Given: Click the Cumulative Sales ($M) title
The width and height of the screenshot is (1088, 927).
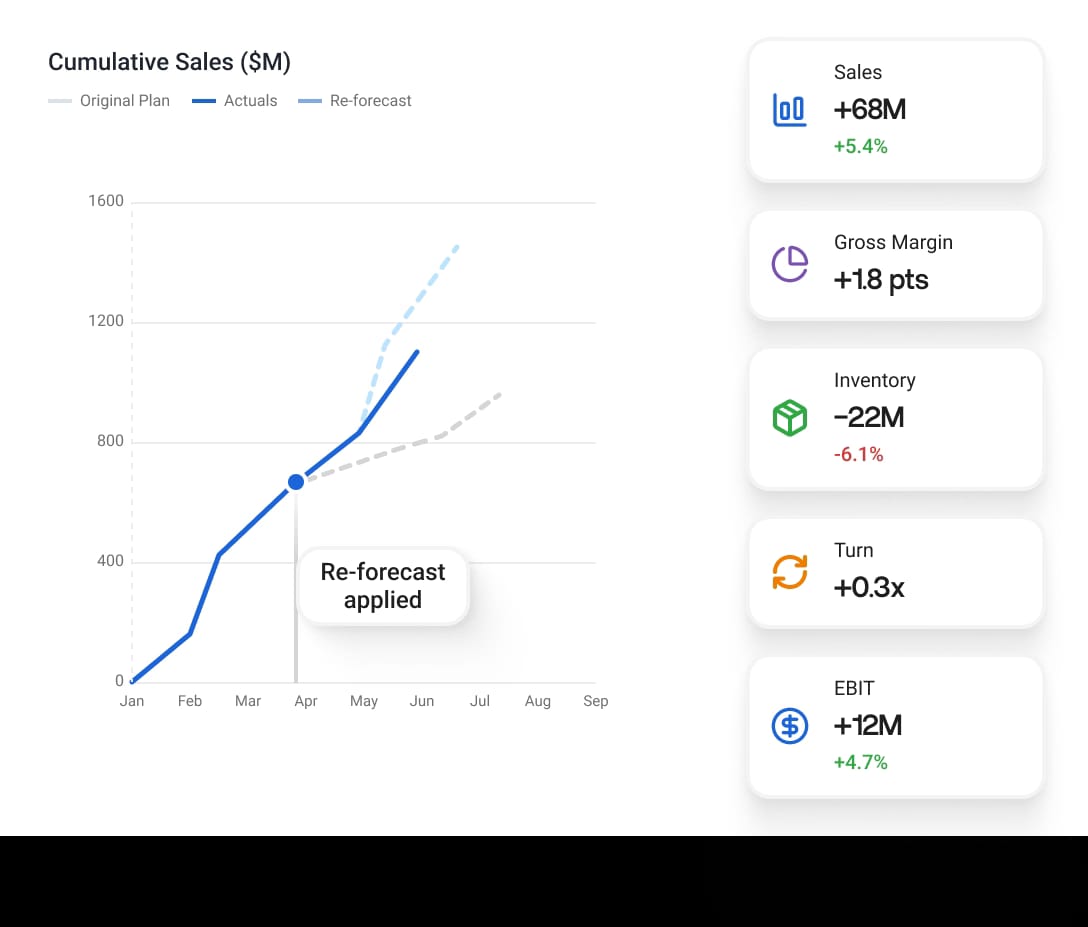Looking at the screenshot, I should [169, 62].
